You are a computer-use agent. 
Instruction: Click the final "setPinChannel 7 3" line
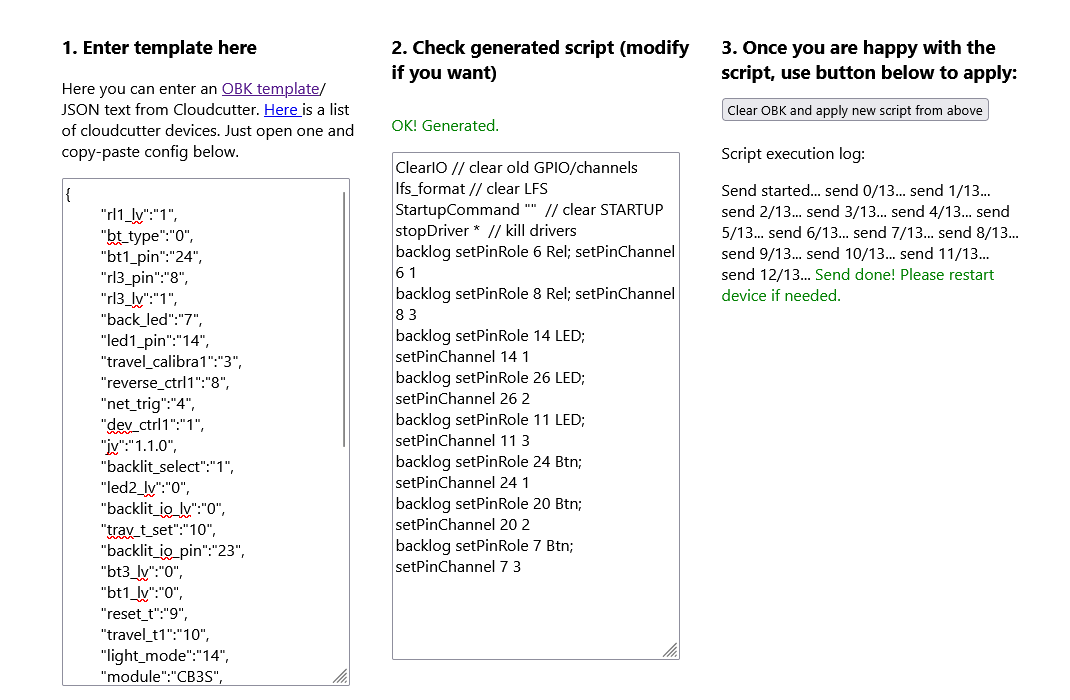(x=458, y=567)
